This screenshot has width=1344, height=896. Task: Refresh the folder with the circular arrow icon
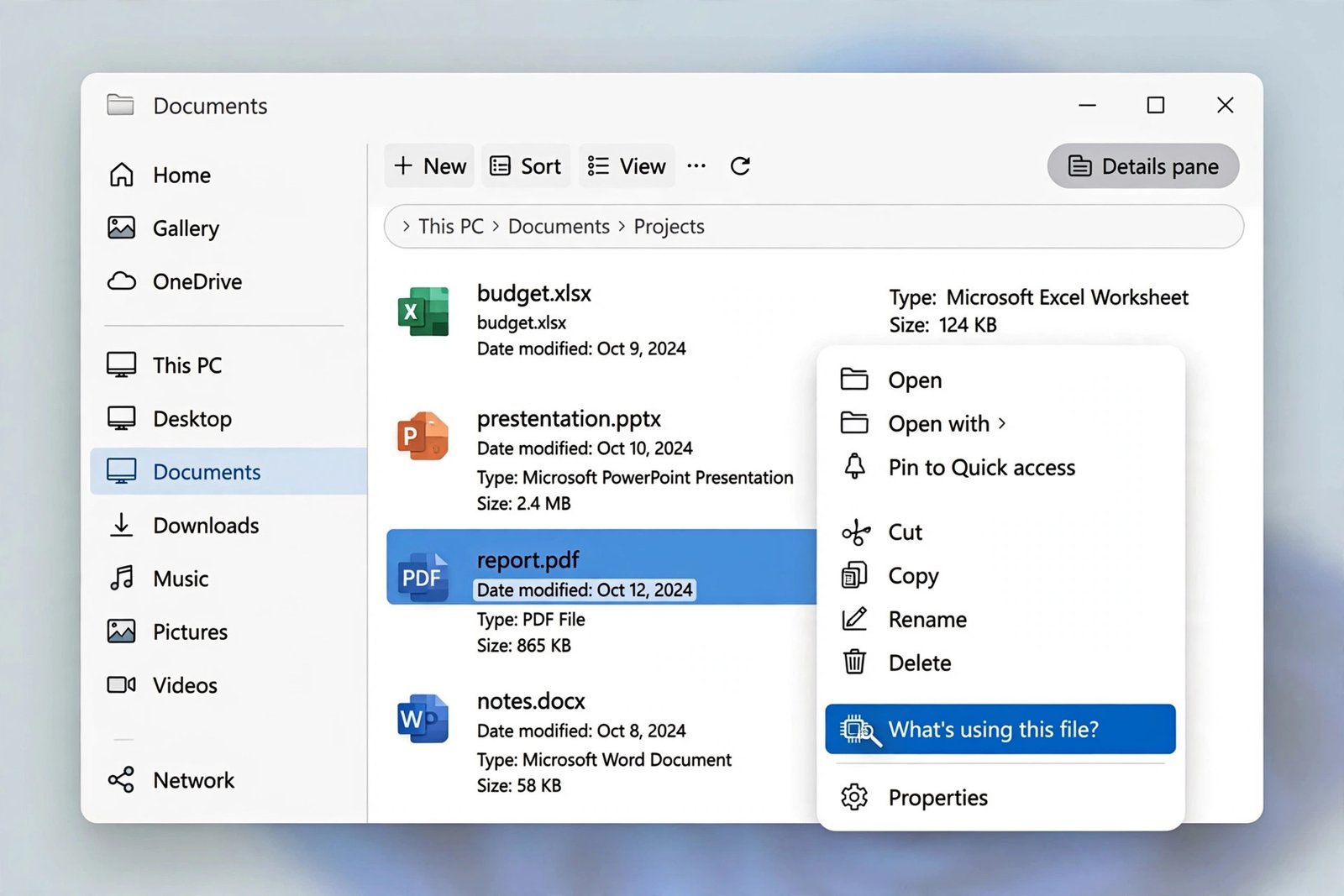point(740,166)
